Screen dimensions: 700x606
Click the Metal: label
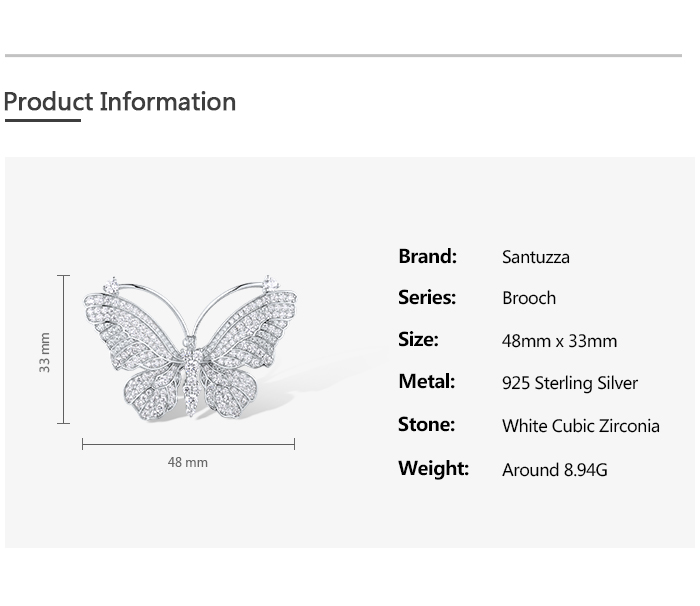tap(426, 381)
